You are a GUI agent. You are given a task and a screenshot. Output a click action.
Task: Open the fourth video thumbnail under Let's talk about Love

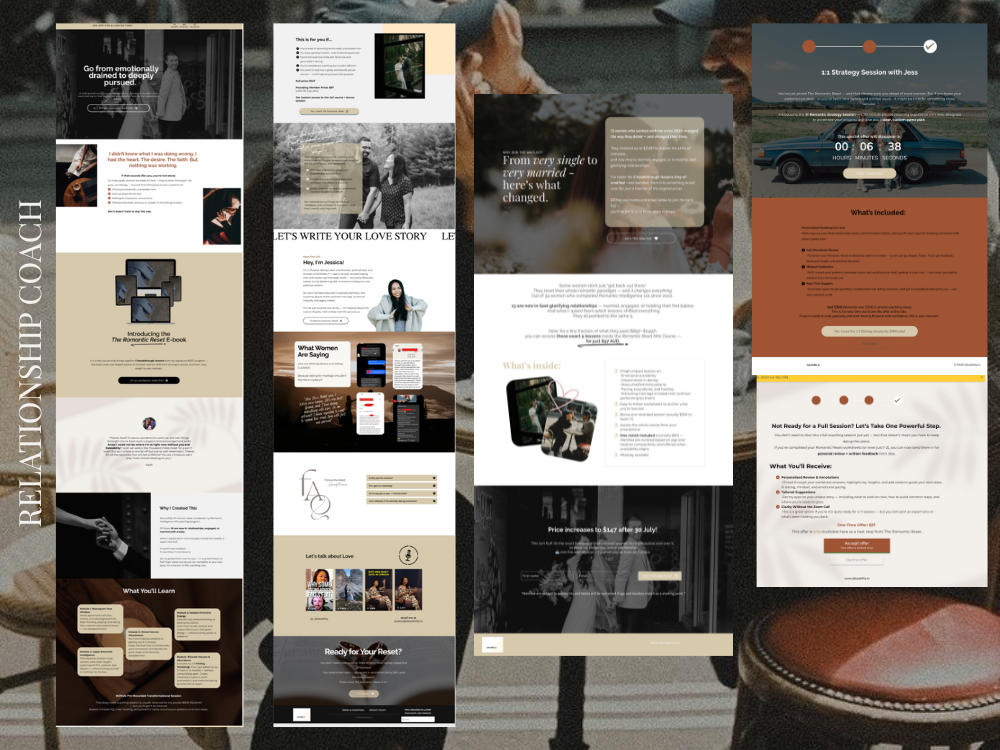(x=408, y=590)
